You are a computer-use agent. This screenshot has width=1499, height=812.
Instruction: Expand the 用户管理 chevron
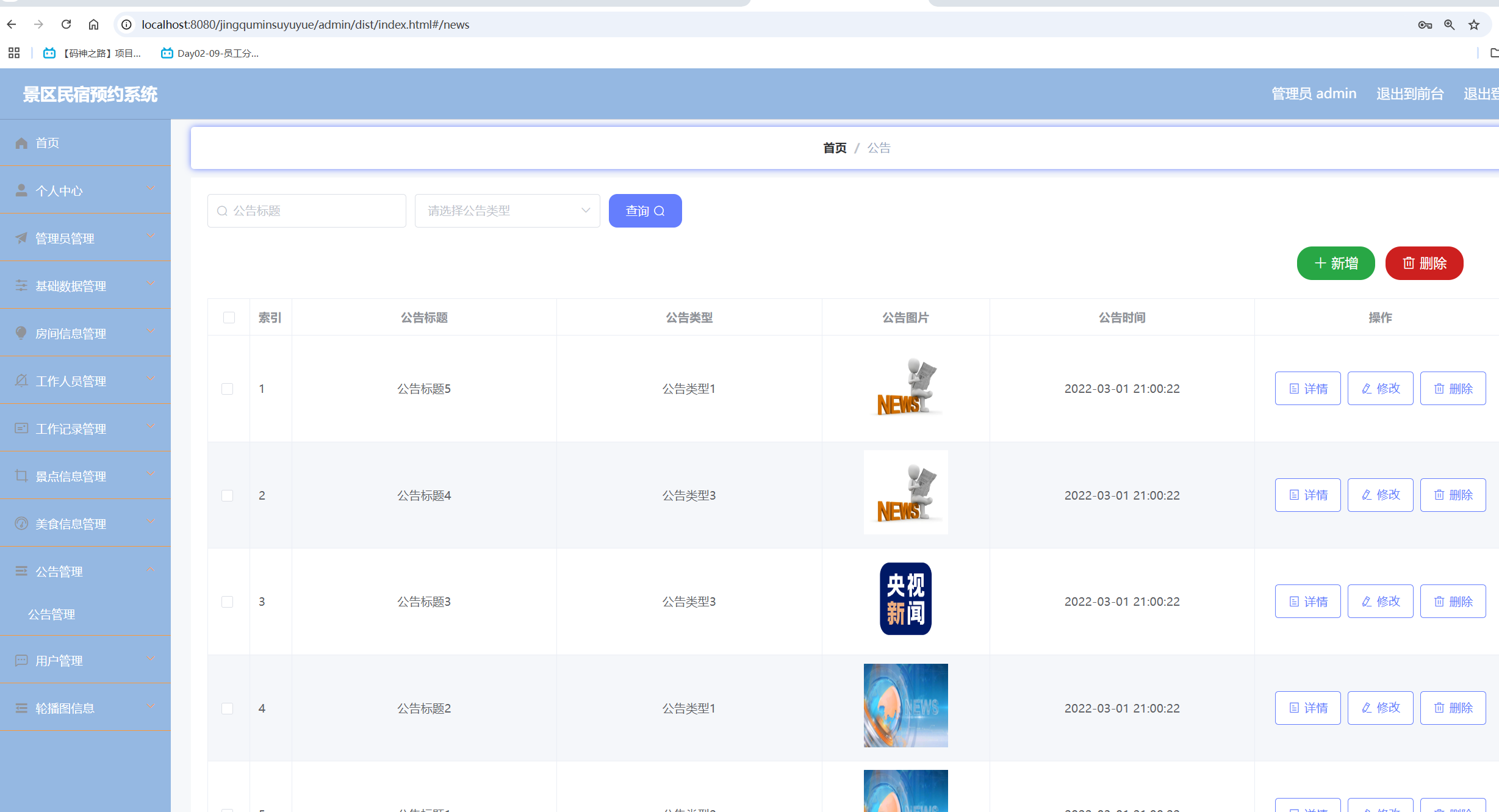(x=151, y=658)
